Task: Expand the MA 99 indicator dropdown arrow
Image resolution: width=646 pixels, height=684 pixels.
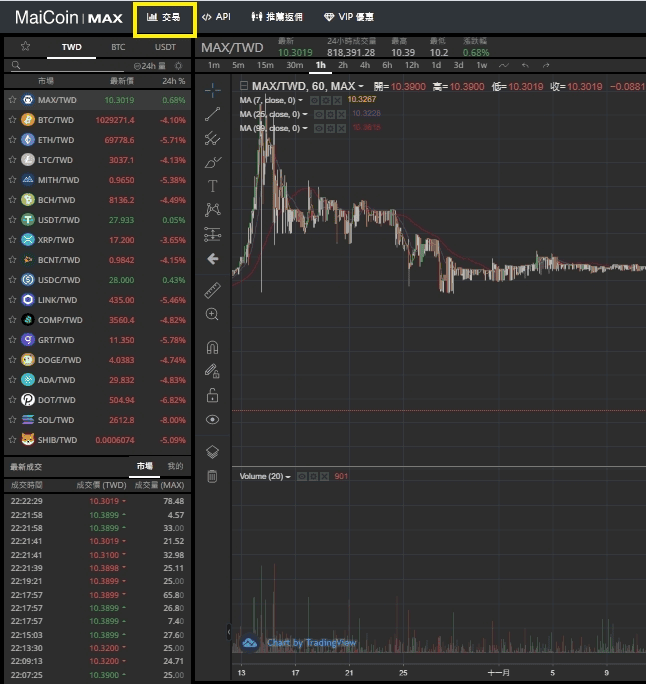Action: click(x=305, y=128)
